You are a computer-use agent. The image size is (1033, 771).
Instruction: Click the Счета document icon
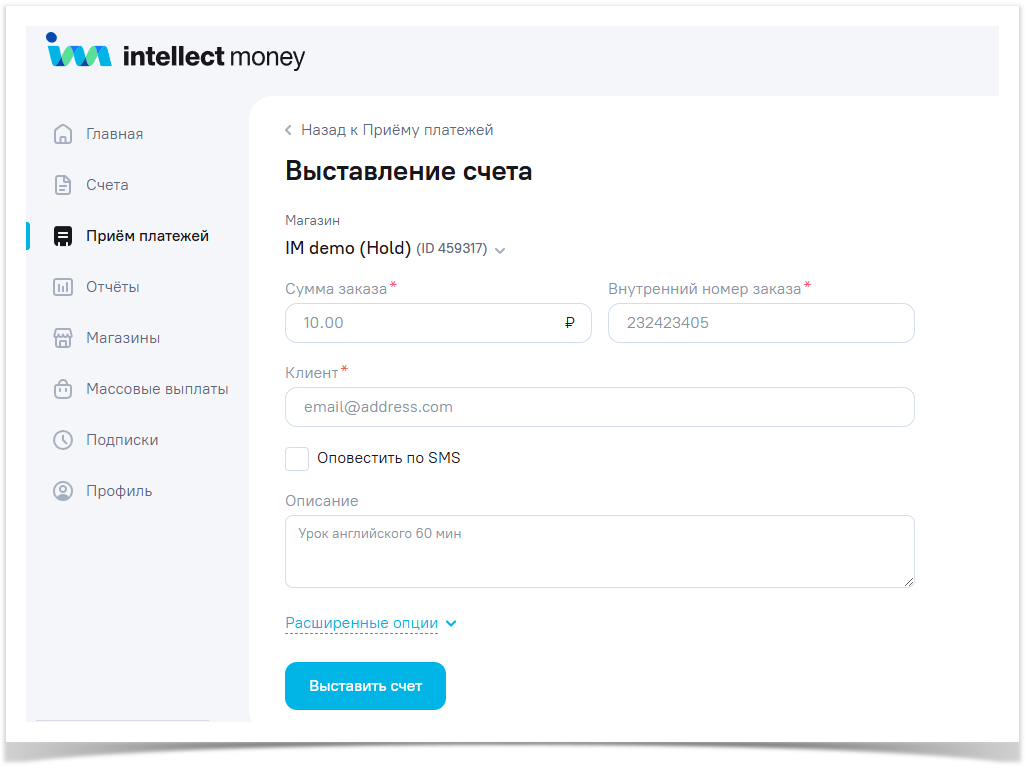(63, 185)
